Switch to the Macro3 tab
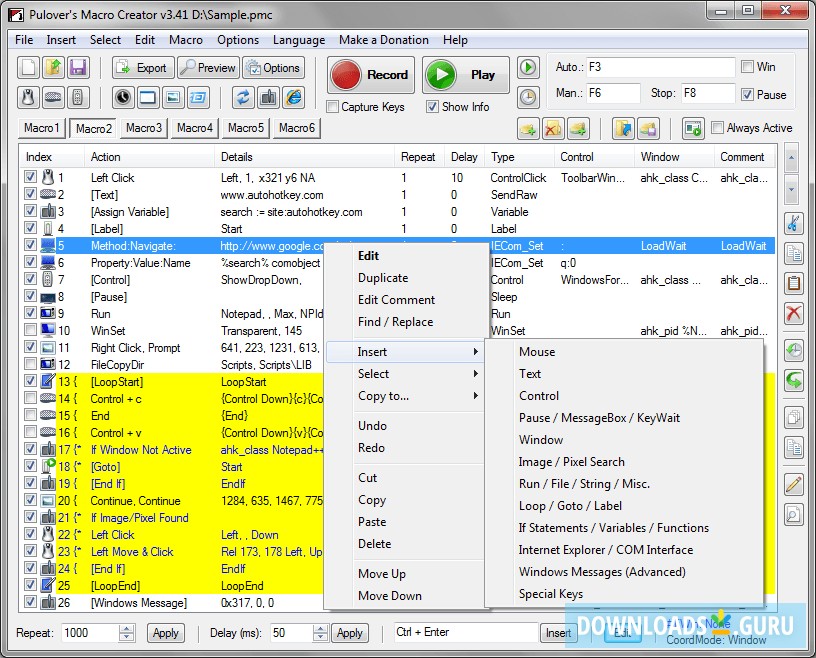 [x=144, y=128]
